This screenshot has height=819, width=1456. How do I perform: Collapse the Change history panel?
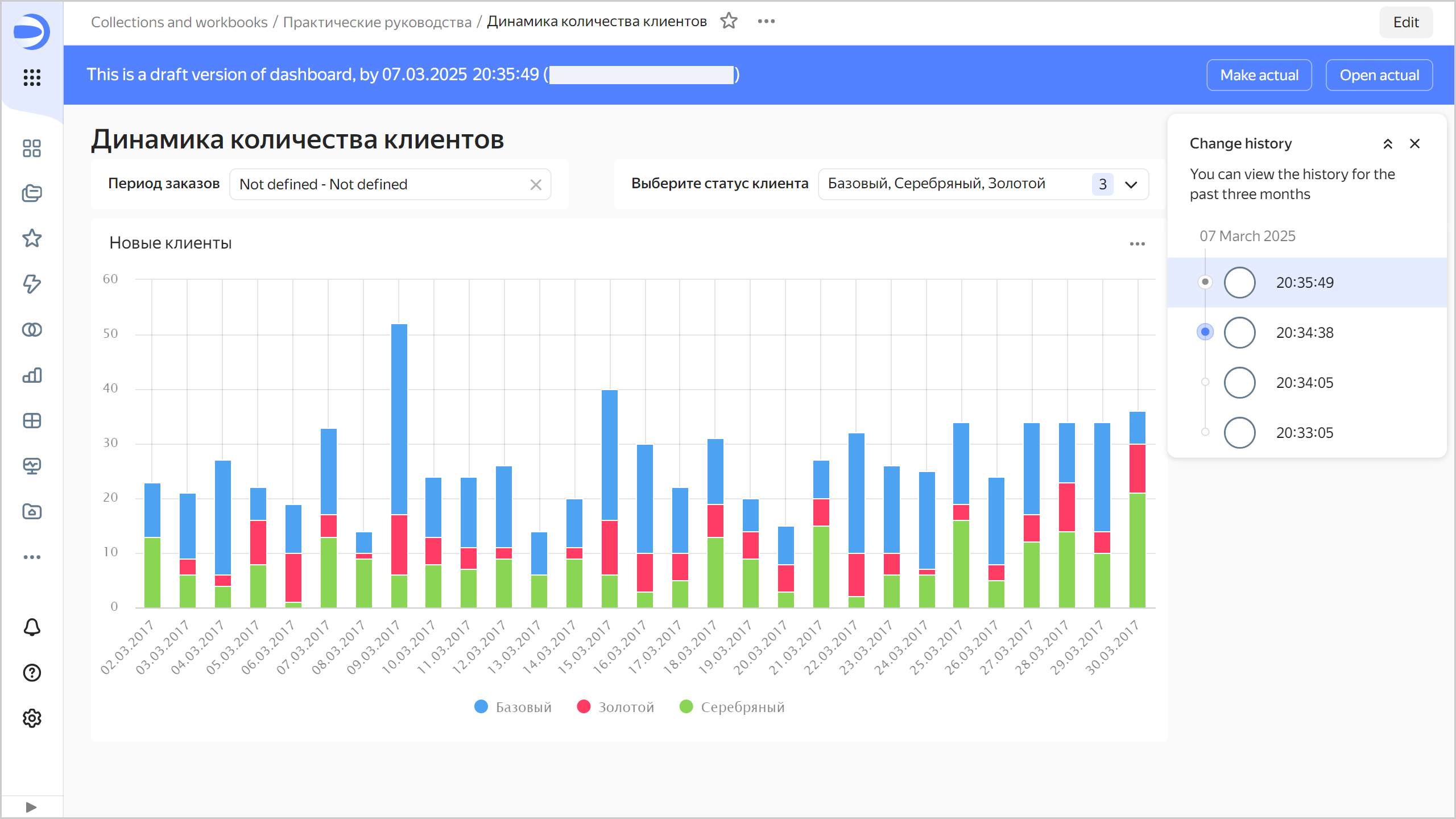[1388, 144]
